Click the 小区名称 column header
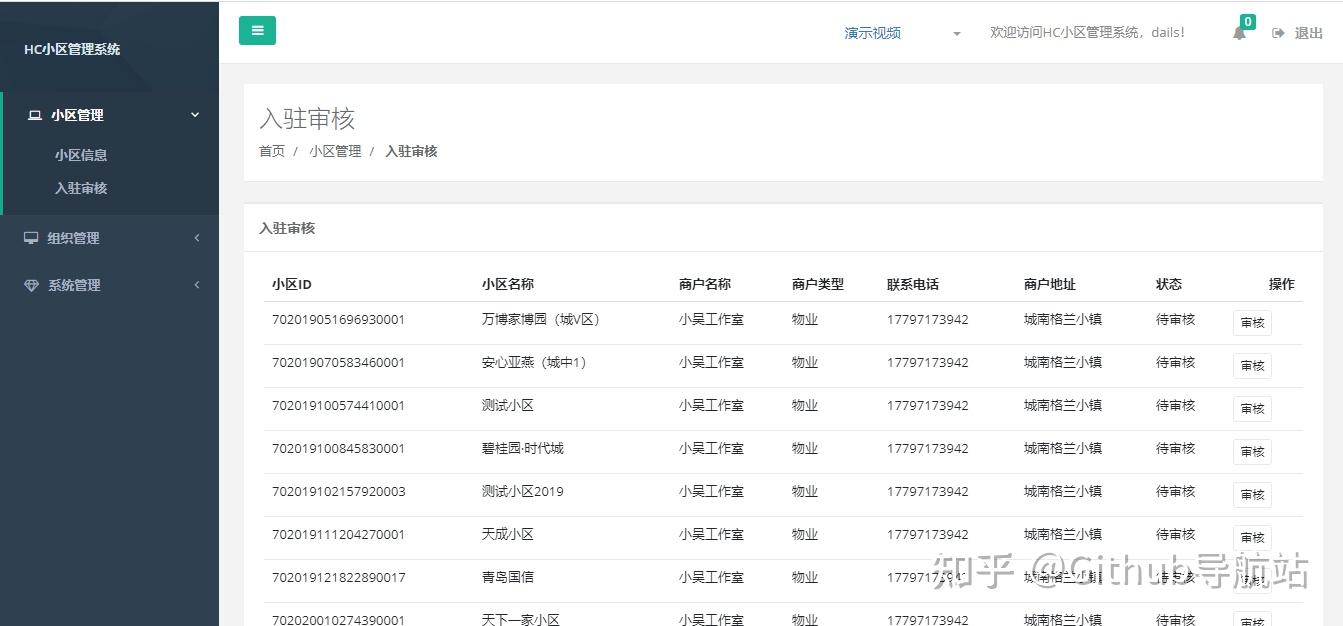This screenshot has height=626, width=1343. [508, 284]
